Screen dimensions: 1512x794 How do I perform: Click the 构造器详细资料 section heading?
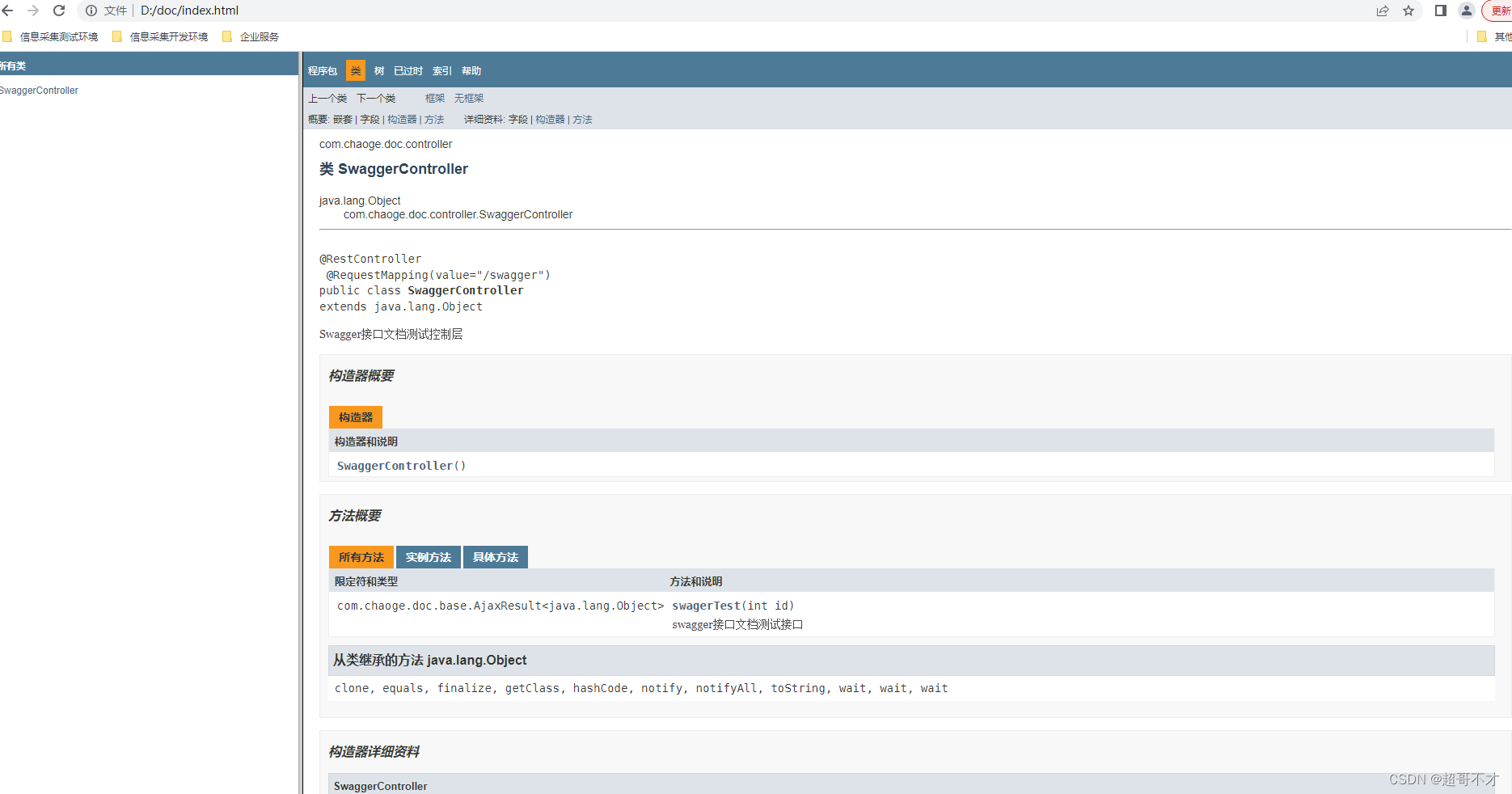[374, 752]
